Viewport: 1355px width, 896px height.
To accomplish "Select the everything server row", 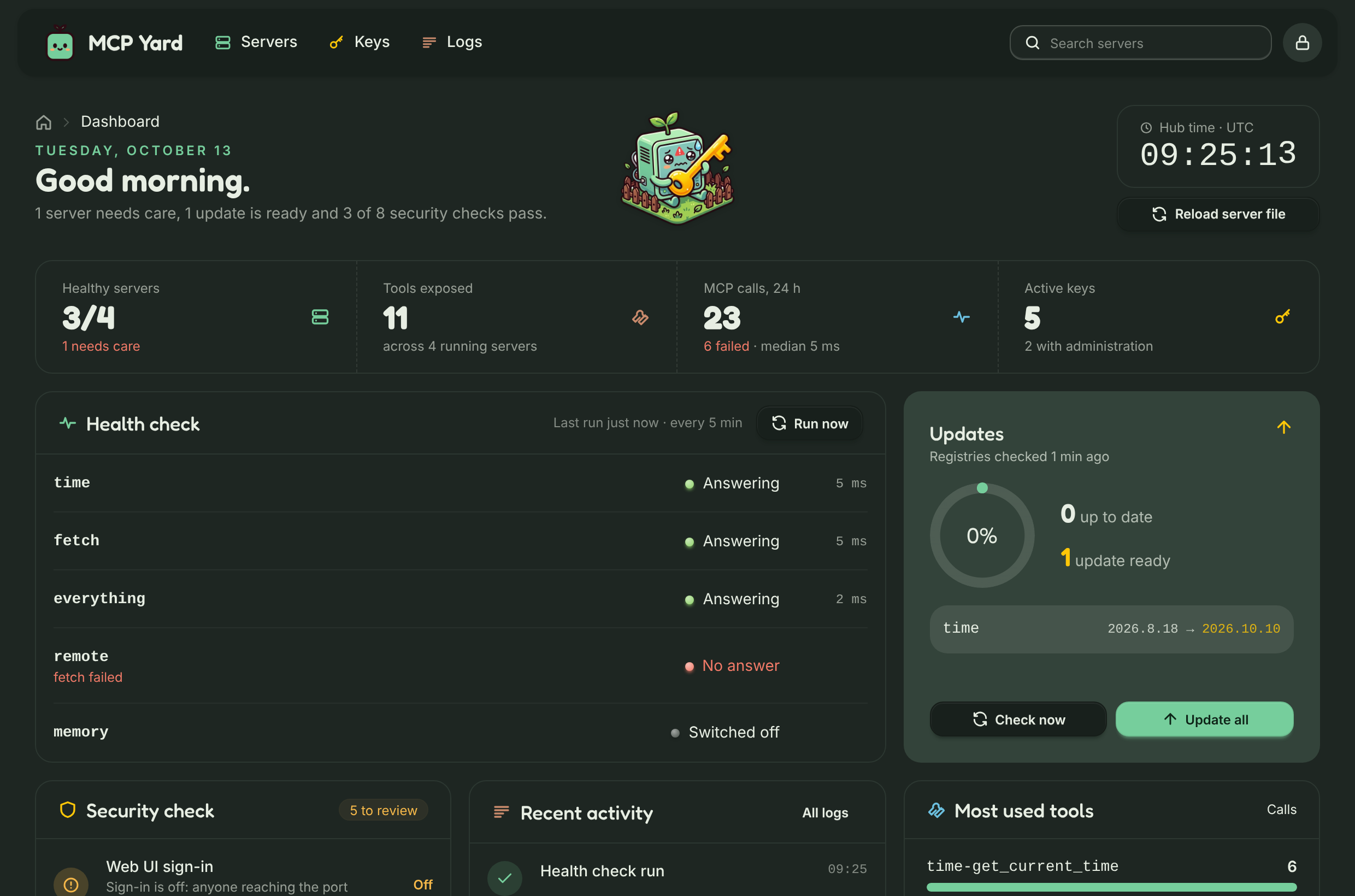I will coord(460,599).
